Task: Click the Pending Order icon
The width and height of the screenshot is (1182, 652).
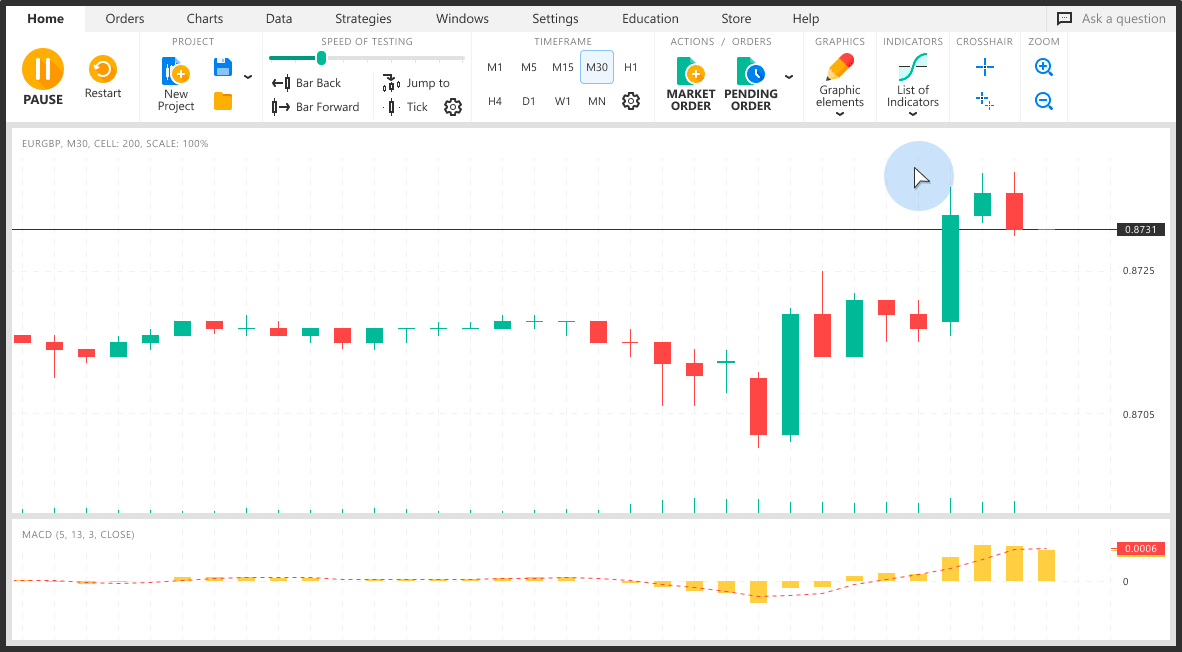Action: pyautogui.click(x=750, y=70)
